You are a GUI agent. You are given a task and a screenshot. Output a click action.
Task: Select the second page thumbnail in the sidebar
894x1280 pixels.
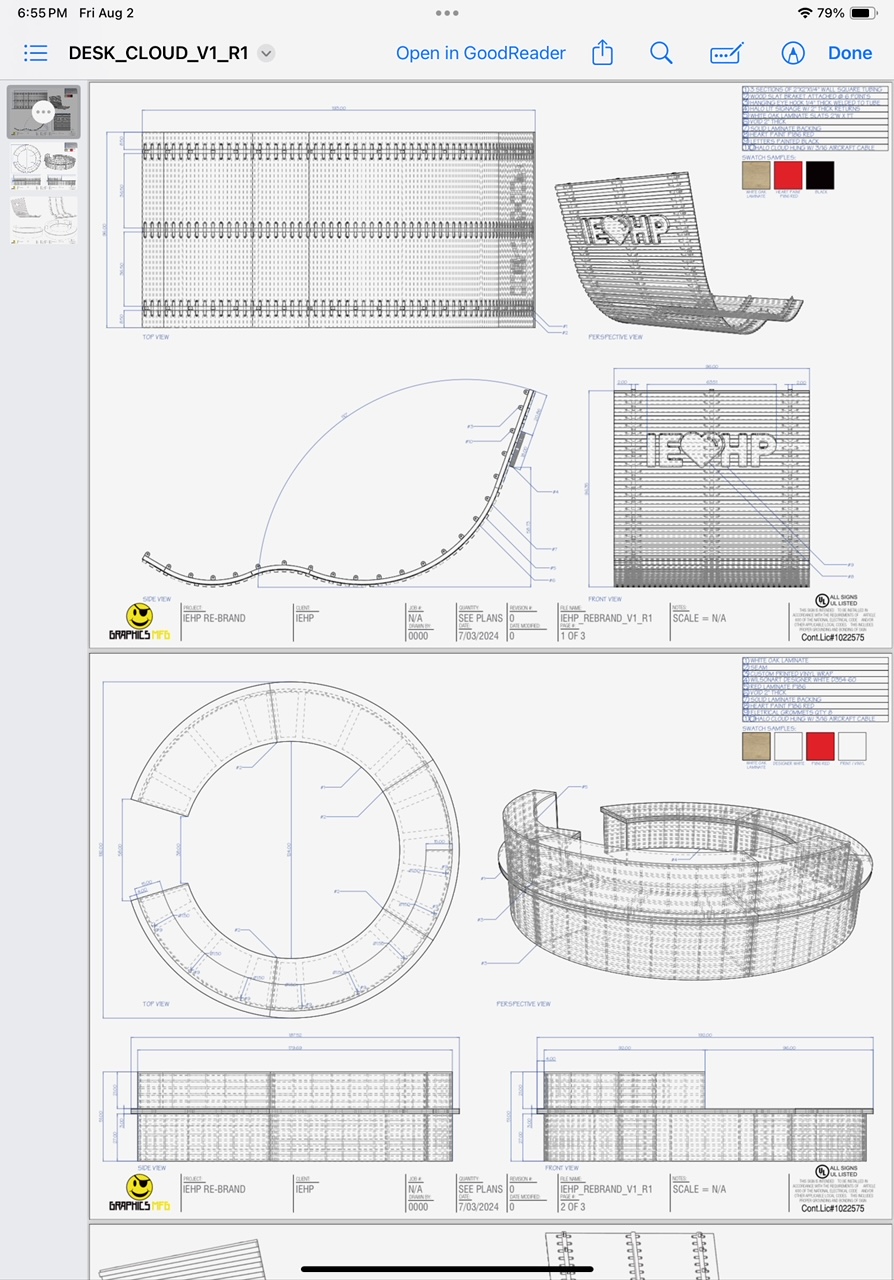[44, 166]
